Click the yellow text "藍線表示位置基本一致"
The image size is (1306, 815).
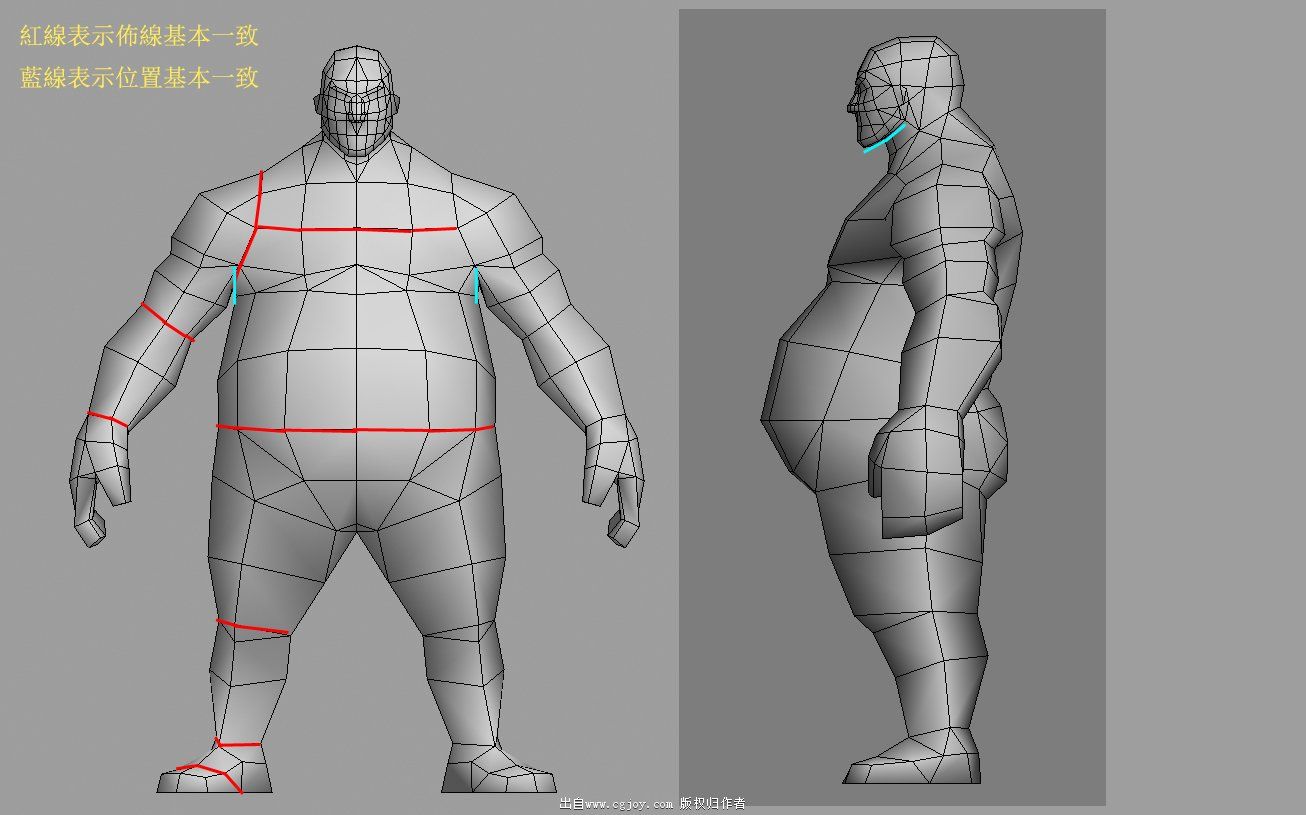[x=139, y=77]
